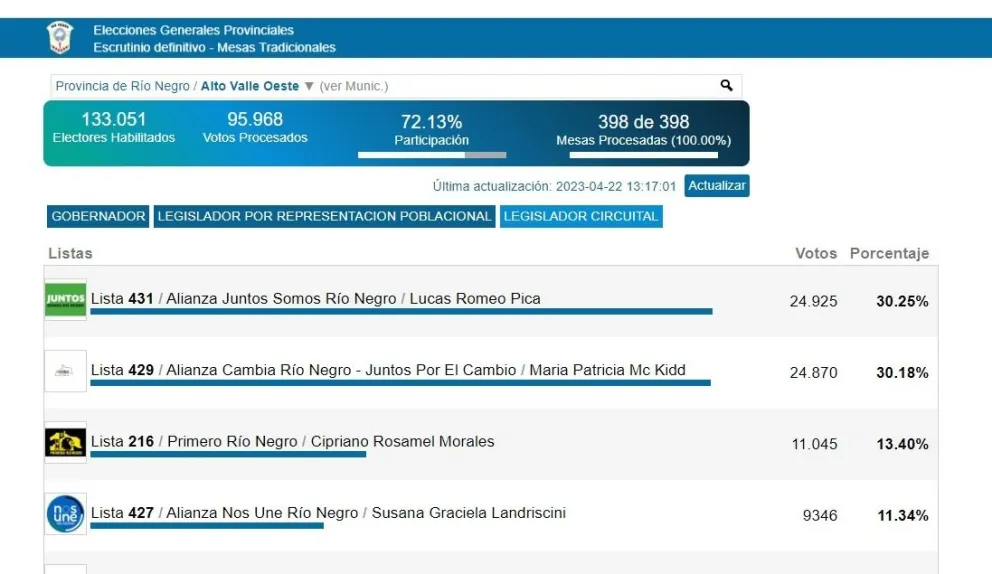Select Lista 427 Susana Graciela Landriscini text
This screenshot has width=992, height=574.
[328, 513]
